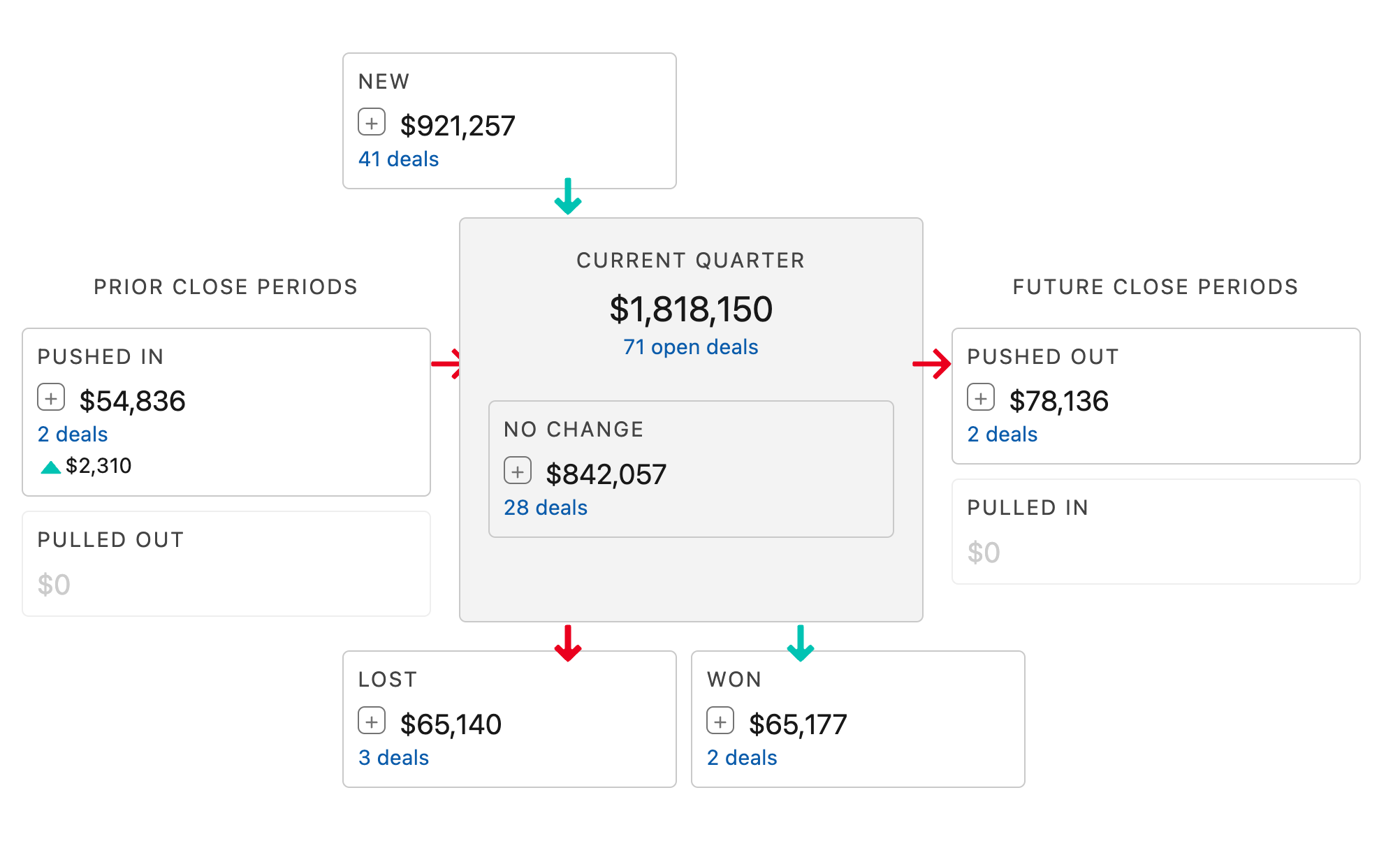Open 2 deals link under WON
This screenshot has width=1400, height=862.
[742, 758]
